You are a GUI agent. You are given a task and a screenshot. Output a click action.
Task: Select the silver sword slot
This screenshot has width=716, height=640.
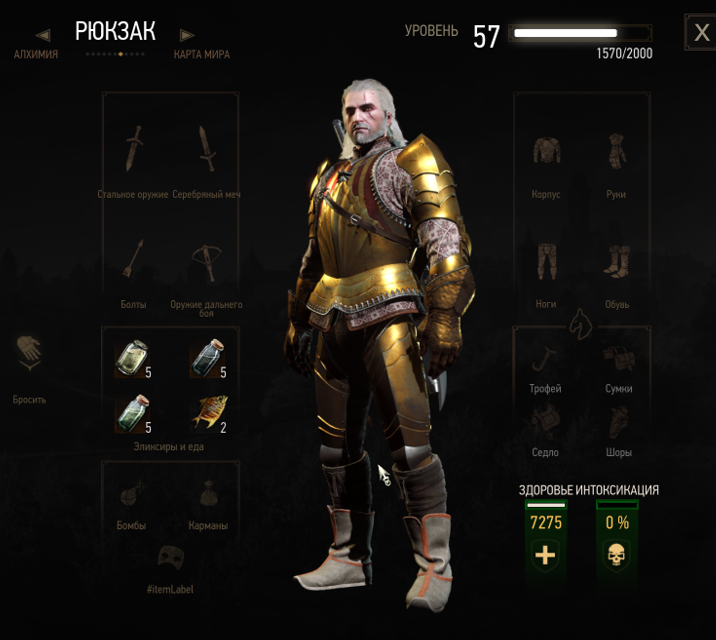point(207,148)
